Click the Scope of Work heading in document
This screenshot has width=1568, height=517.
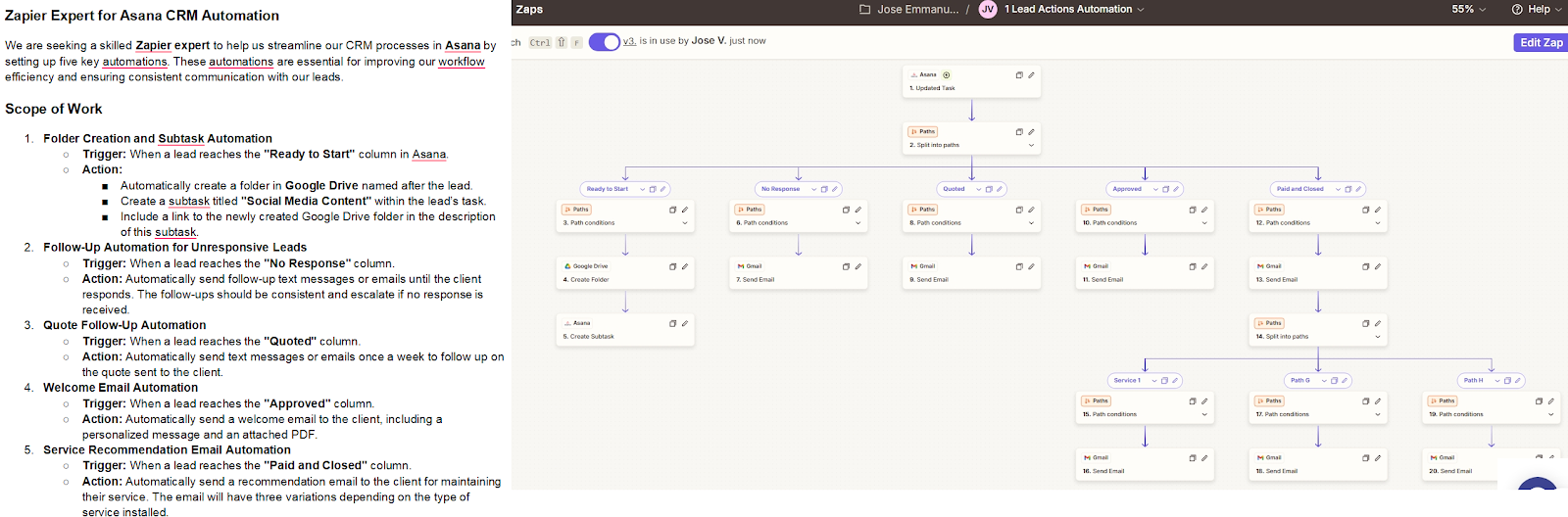(54, 109)
